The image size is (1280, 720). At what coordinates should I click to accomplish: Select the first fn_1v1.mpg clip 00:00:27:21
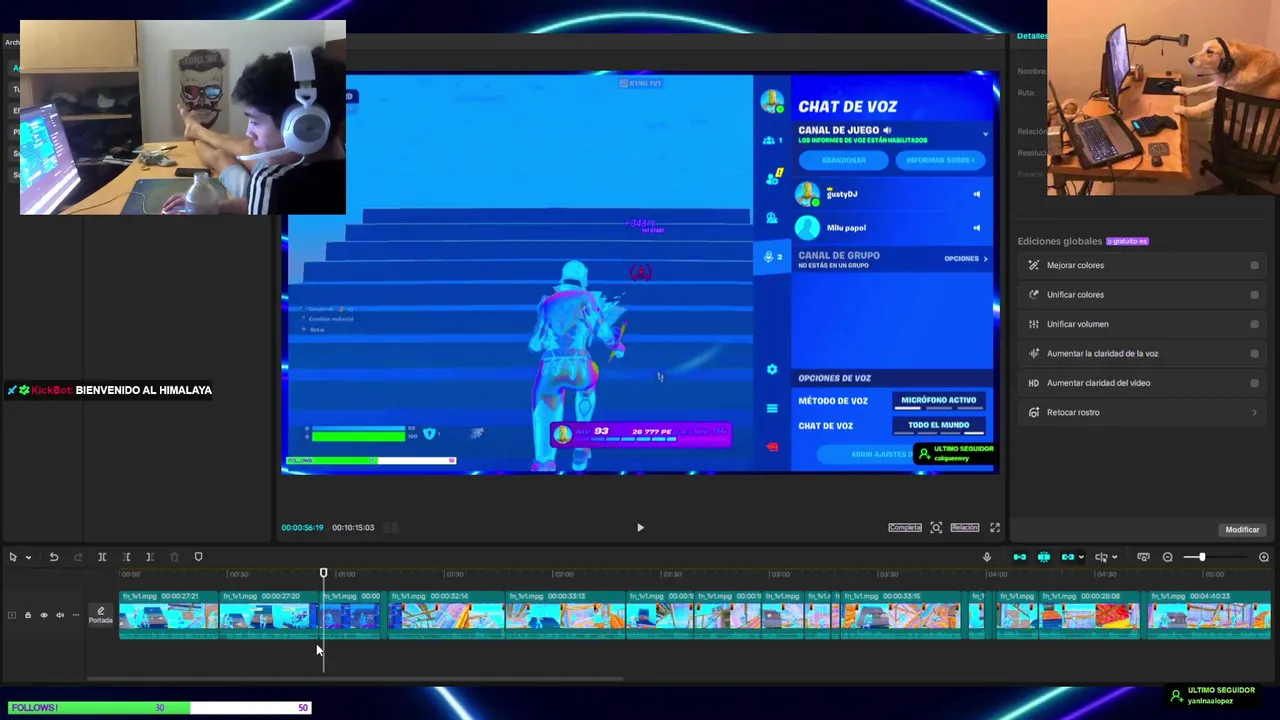click(169, 614)
